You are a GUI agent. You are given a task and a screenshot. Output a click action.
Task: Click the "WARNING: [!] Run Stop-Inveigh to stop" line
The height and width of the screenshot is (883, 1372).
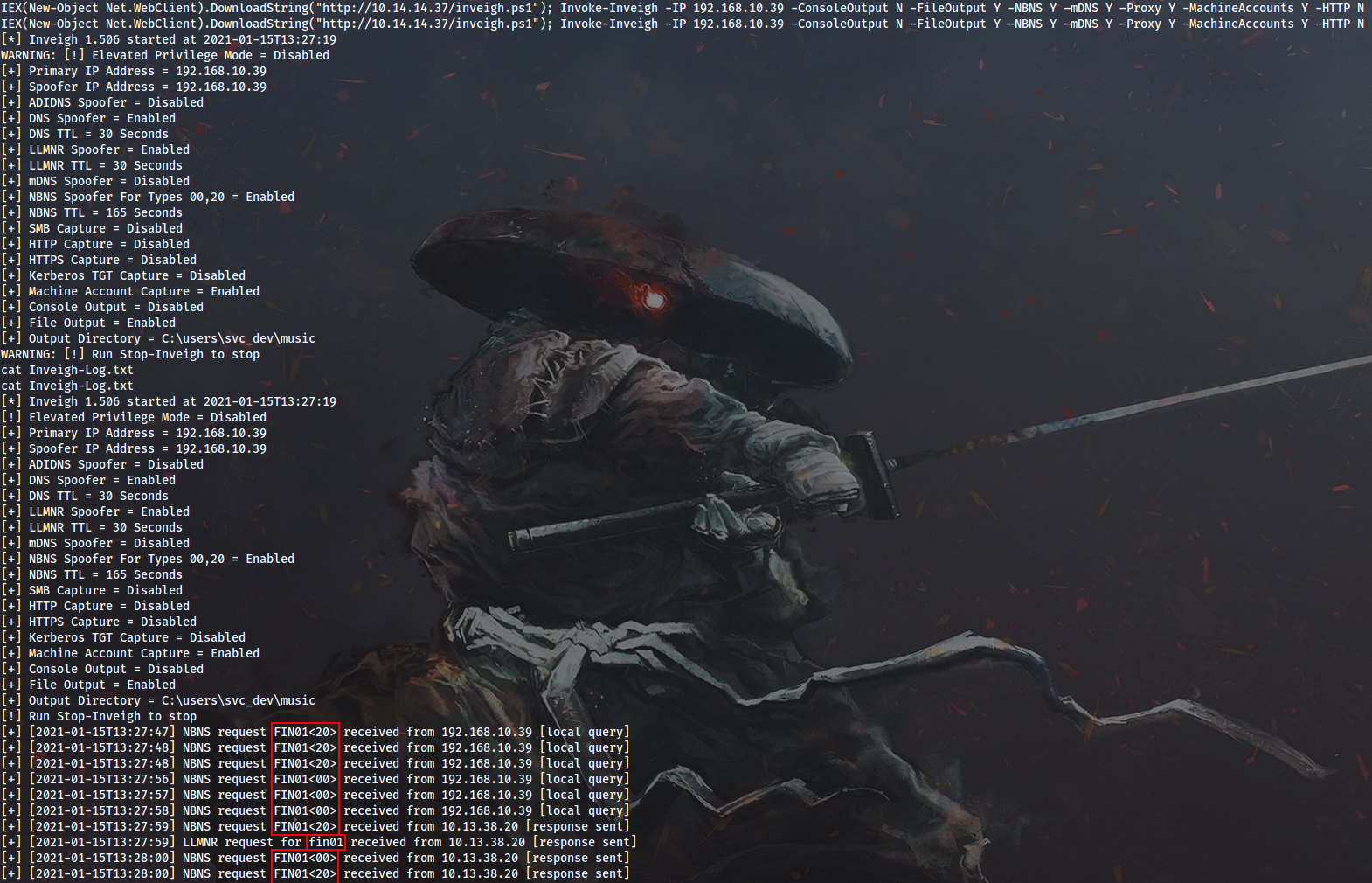(x=130, y=354)
